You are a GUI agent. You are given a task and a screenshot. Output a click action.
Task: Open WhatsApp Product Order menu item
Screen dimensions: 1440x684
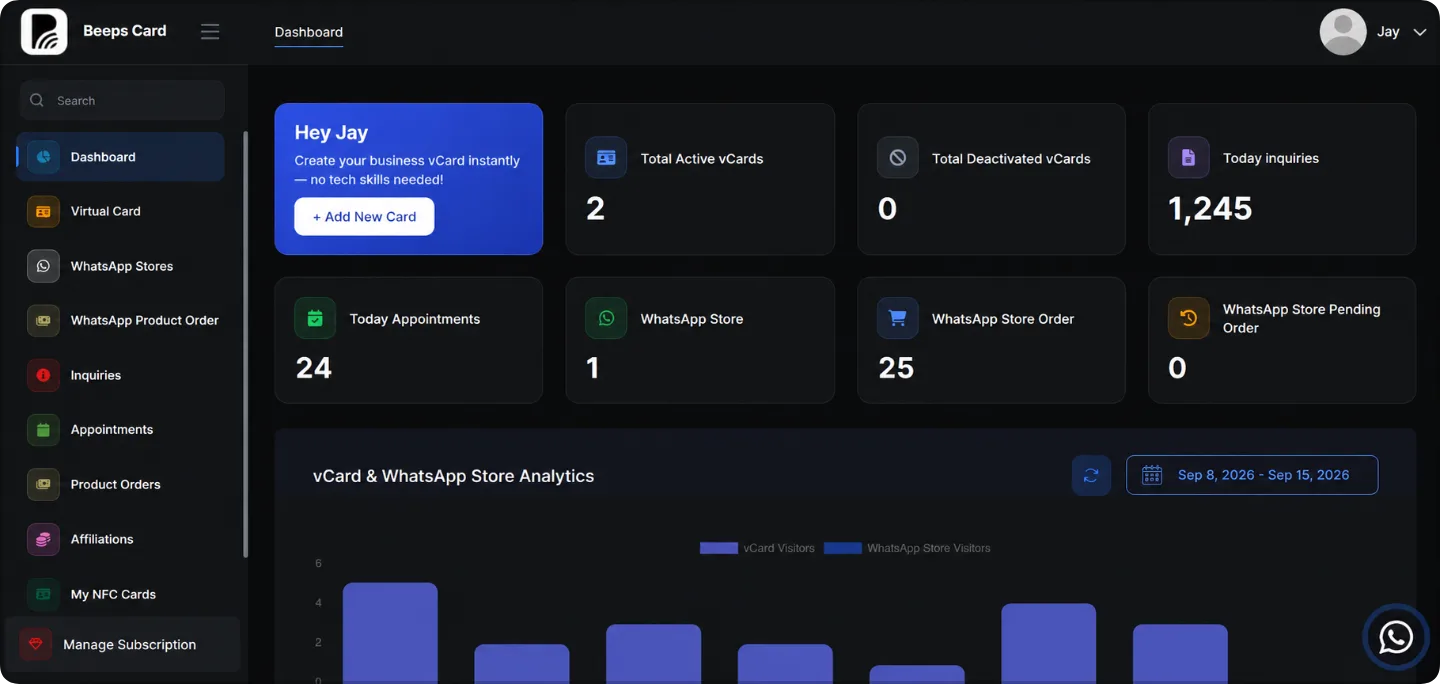pos(120,320)
